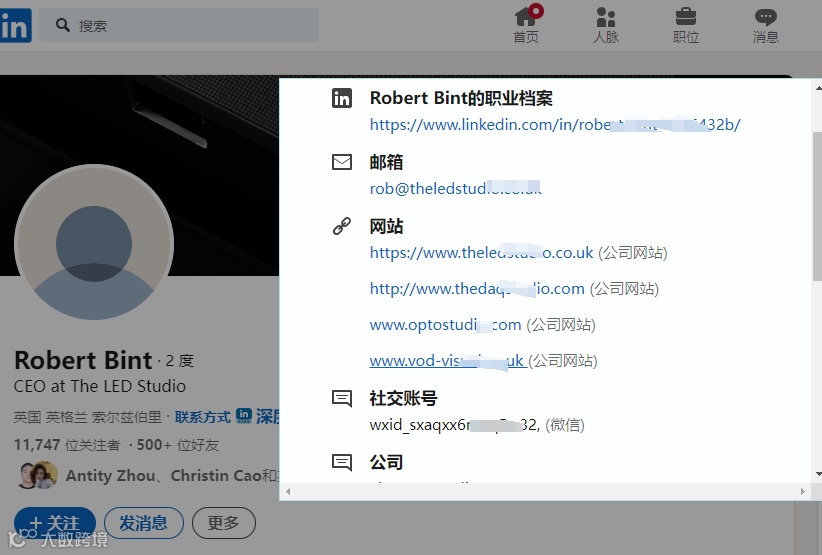Viewport: 822px width, 555px height.
Task: Click the 搜索 search field
Action: coord(179,25)
